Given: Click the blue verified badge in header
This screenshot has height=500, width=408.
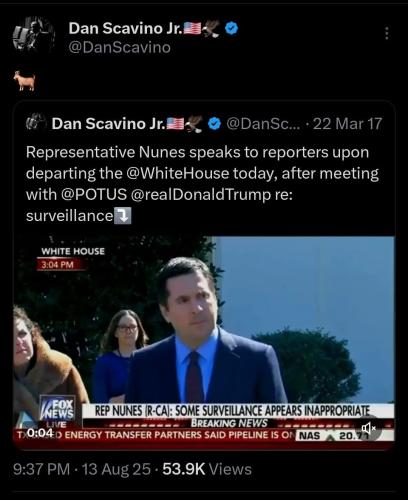Looking at the screenshot, I should pyautogui.click(x=232, y=28).
